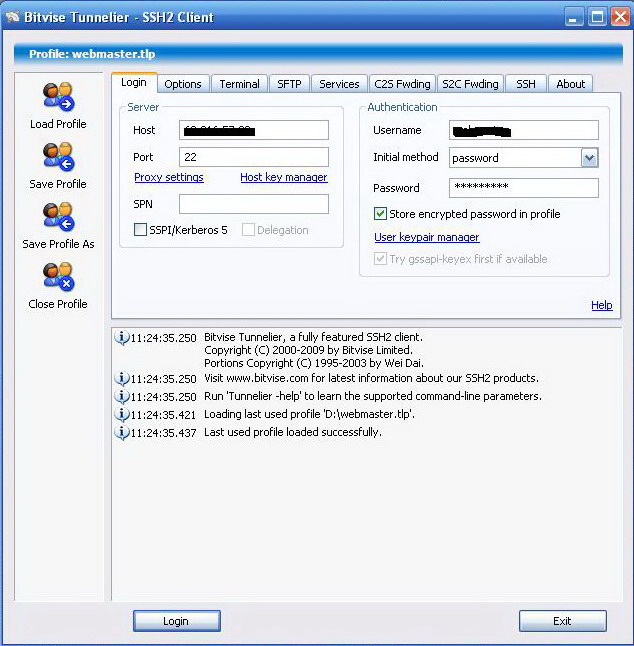Click the empty SPN input field
The image size is (634, 646).
click(254, 204)
